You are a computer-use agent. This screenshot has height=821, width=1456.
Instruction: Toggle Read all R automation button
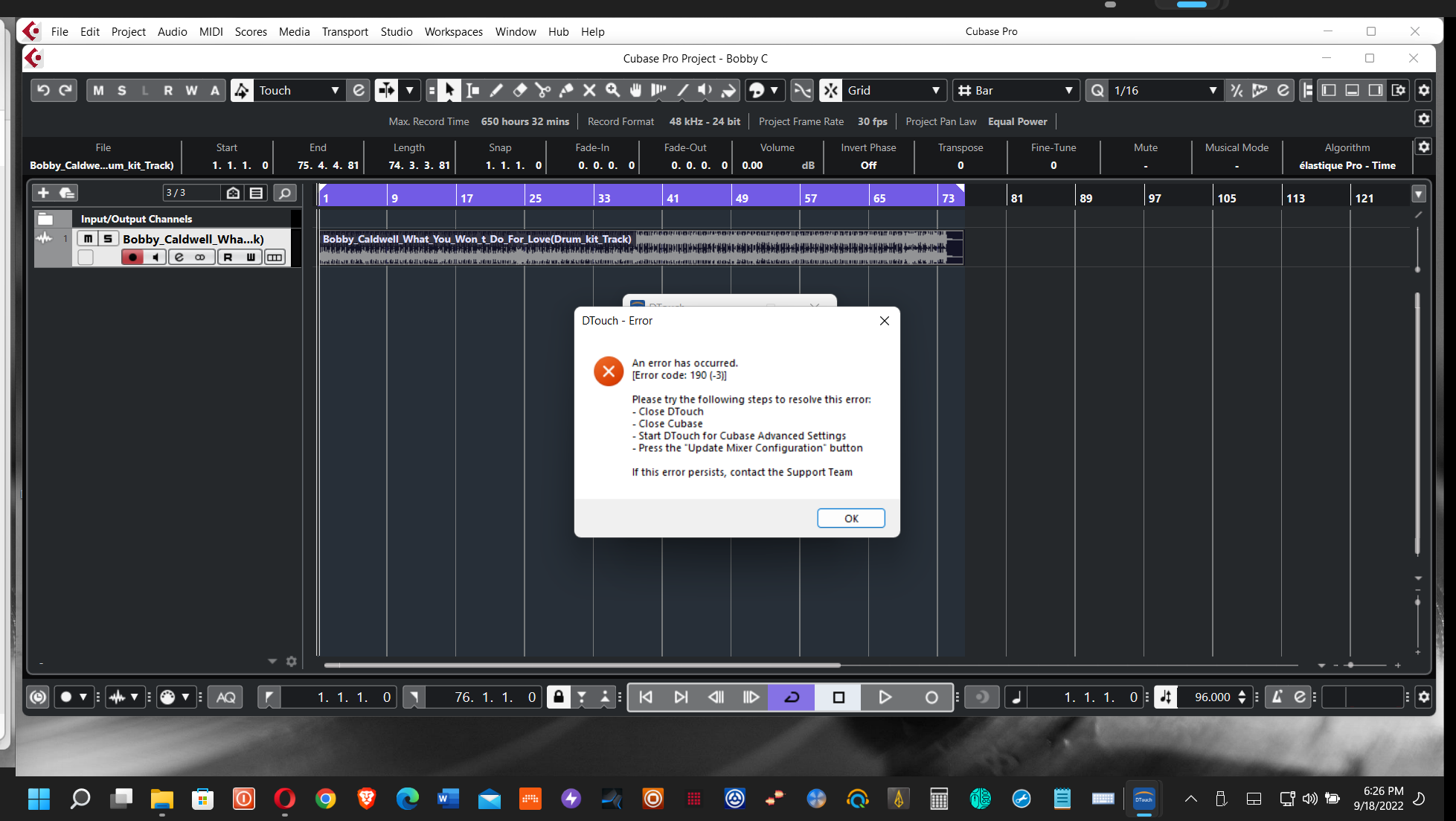click(168, 90)
